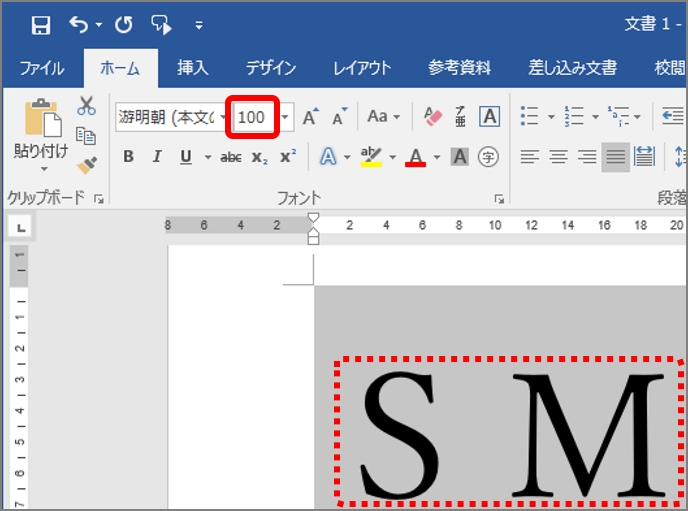Switch to the 差し込み文書 tab
Image resolution: width=688 pixels, height=511 pixels.
pyautogui.click(x=573, y=68)
